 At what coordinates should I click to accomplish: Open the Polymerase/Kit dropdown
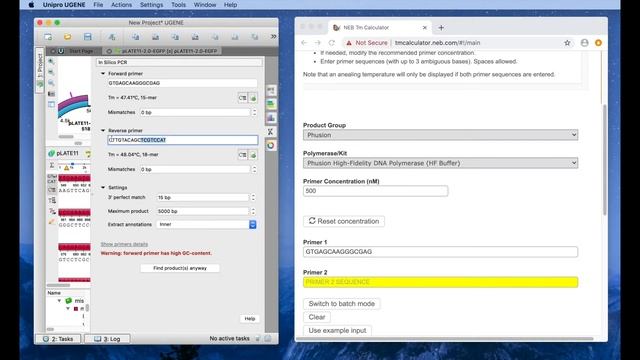[x=440, y=163]
